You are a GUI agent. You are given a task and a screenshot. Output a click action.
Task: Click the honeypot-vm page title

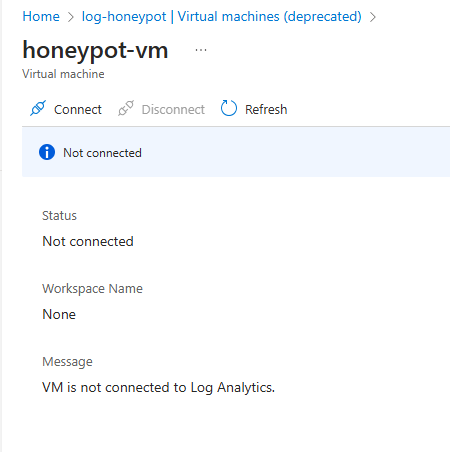click(95, 51)
